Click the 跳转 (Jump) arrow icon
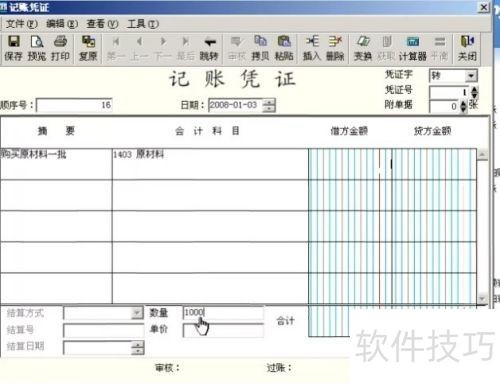This screenshot has height=383, width=500. point(209,48)
